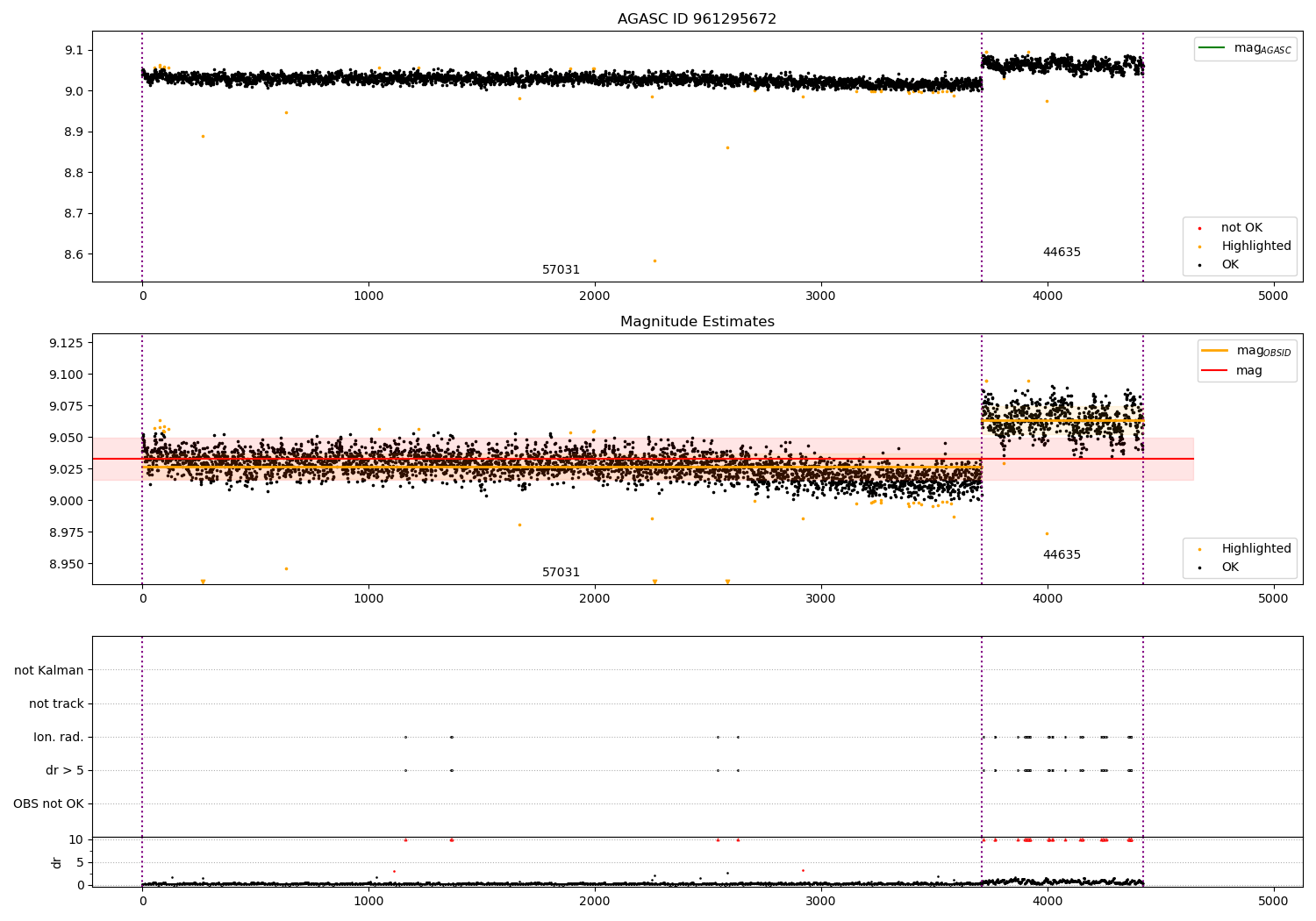Click the red 'mag' legend line swatch
This screenshot has width=1316, height=921.
pyautogui.click(x=1215, y=371)
